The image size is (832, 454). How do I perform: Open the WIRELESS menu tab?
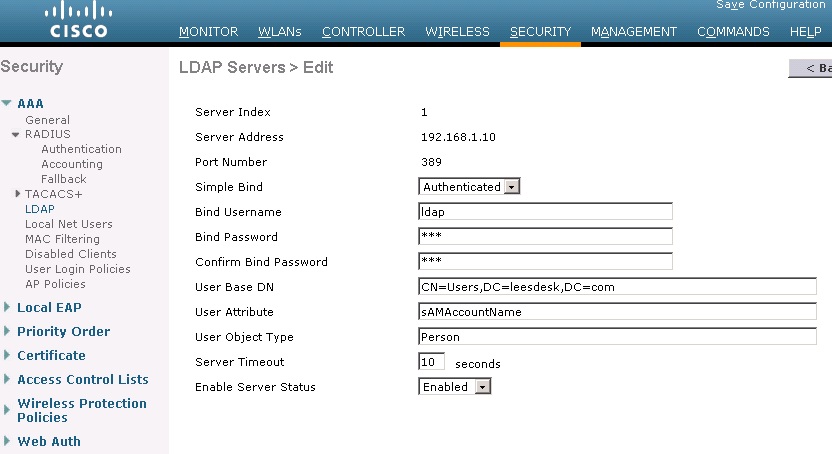click(457, 32)
